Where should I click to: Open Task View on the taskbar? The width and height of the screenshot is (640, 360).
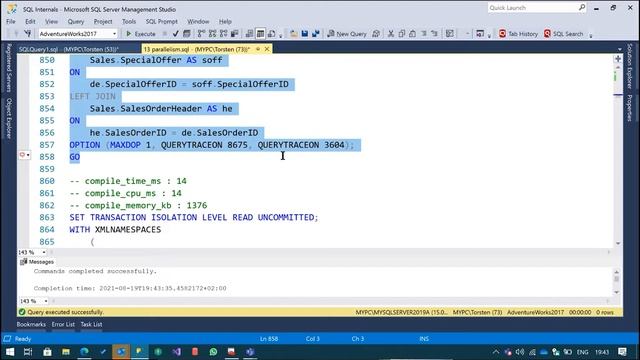click(28, 351)
